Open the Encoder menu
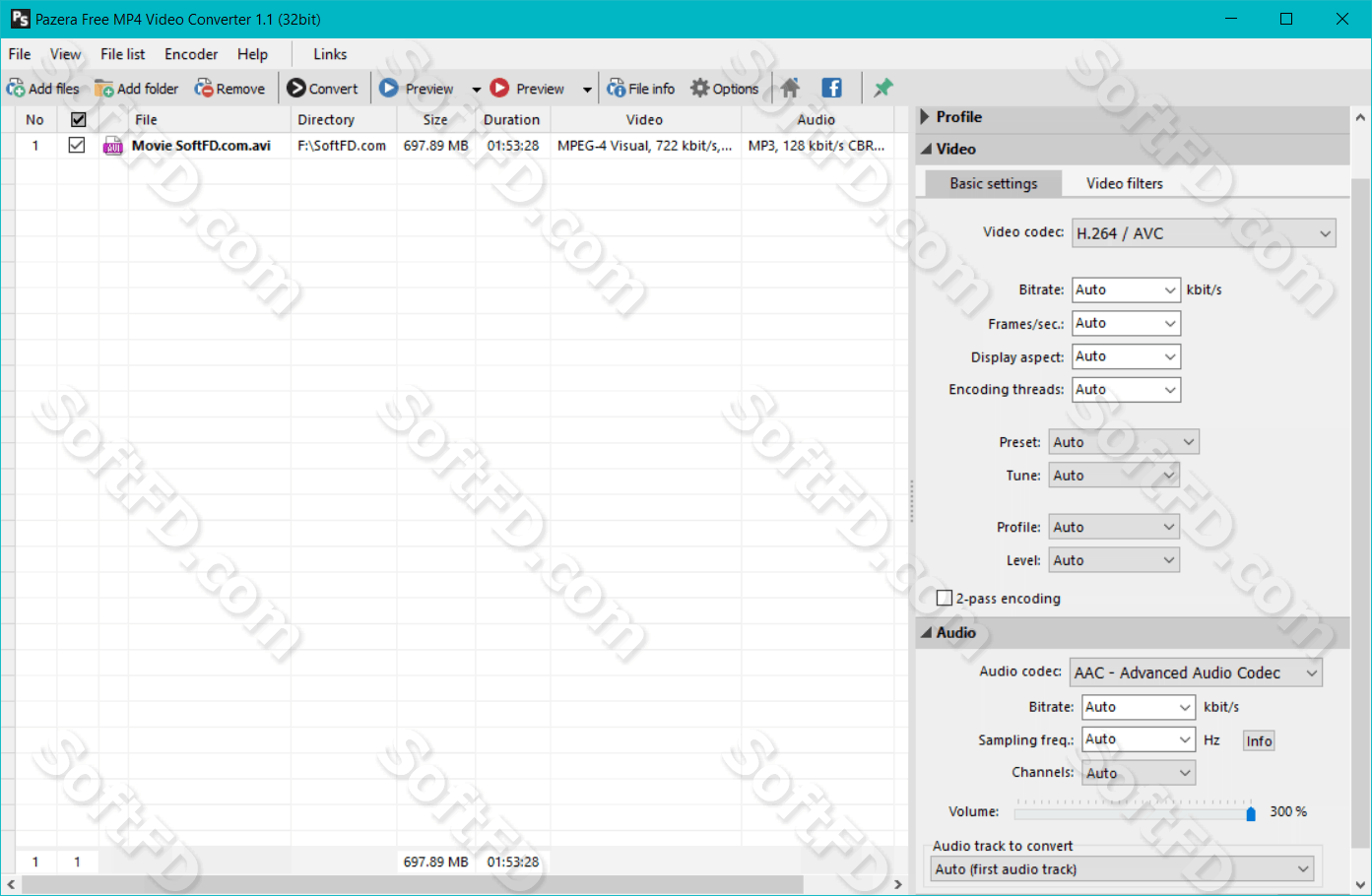Viewport: 1372px width, 896px height. coord(191,54)
